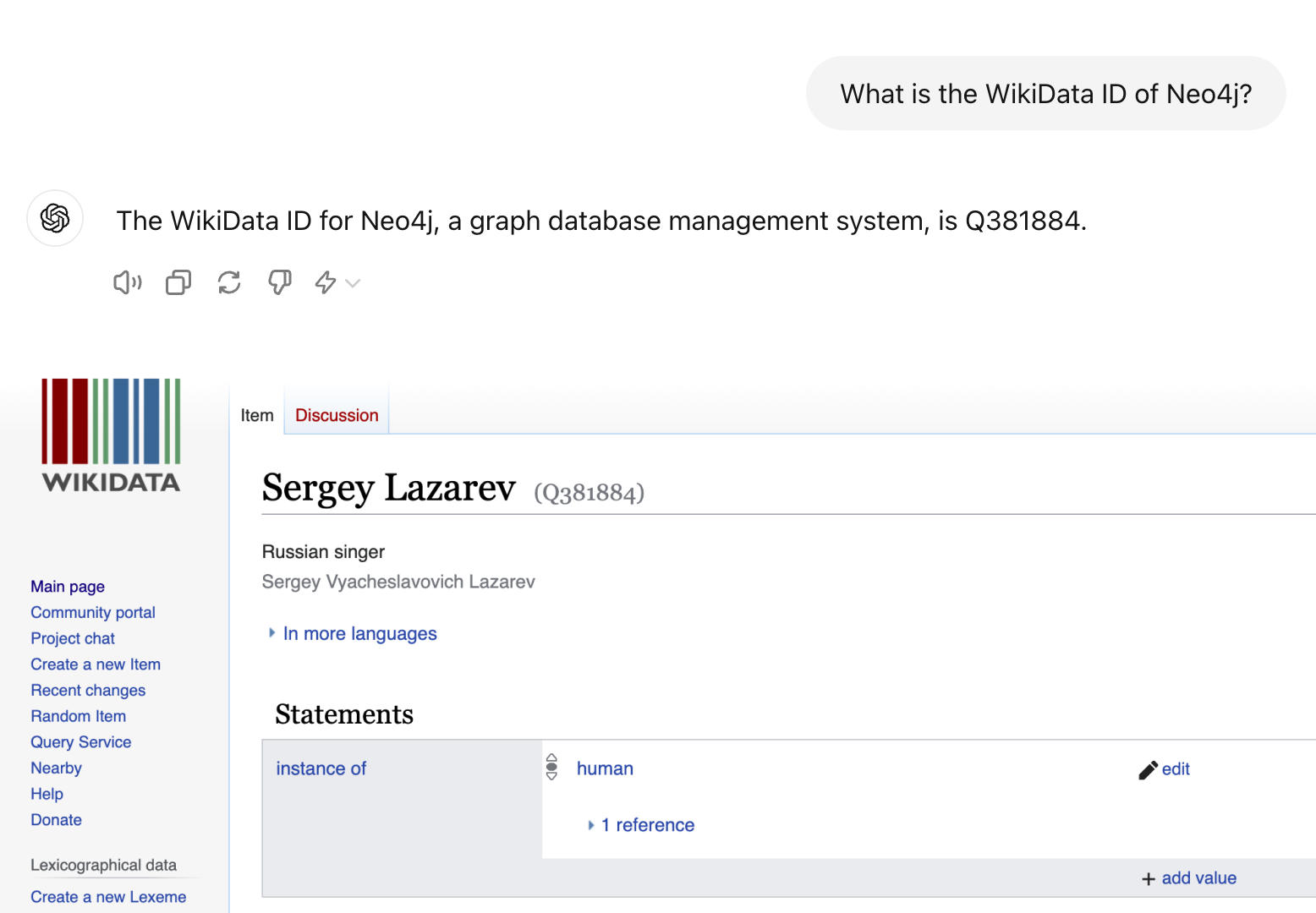The height and width of the screenshot is (913, 1316).
Task: Open the Discussion tab
Action: pyautogui.click(x=337, y=415)
